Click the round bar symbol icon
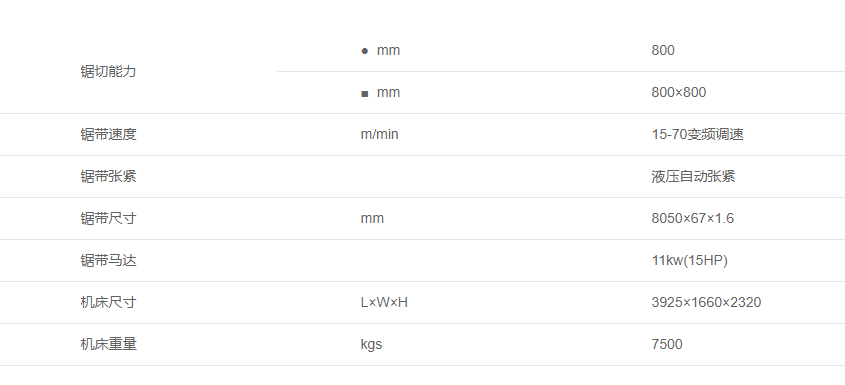The width and height of the screenshot is (845, 385). point(365,51)
